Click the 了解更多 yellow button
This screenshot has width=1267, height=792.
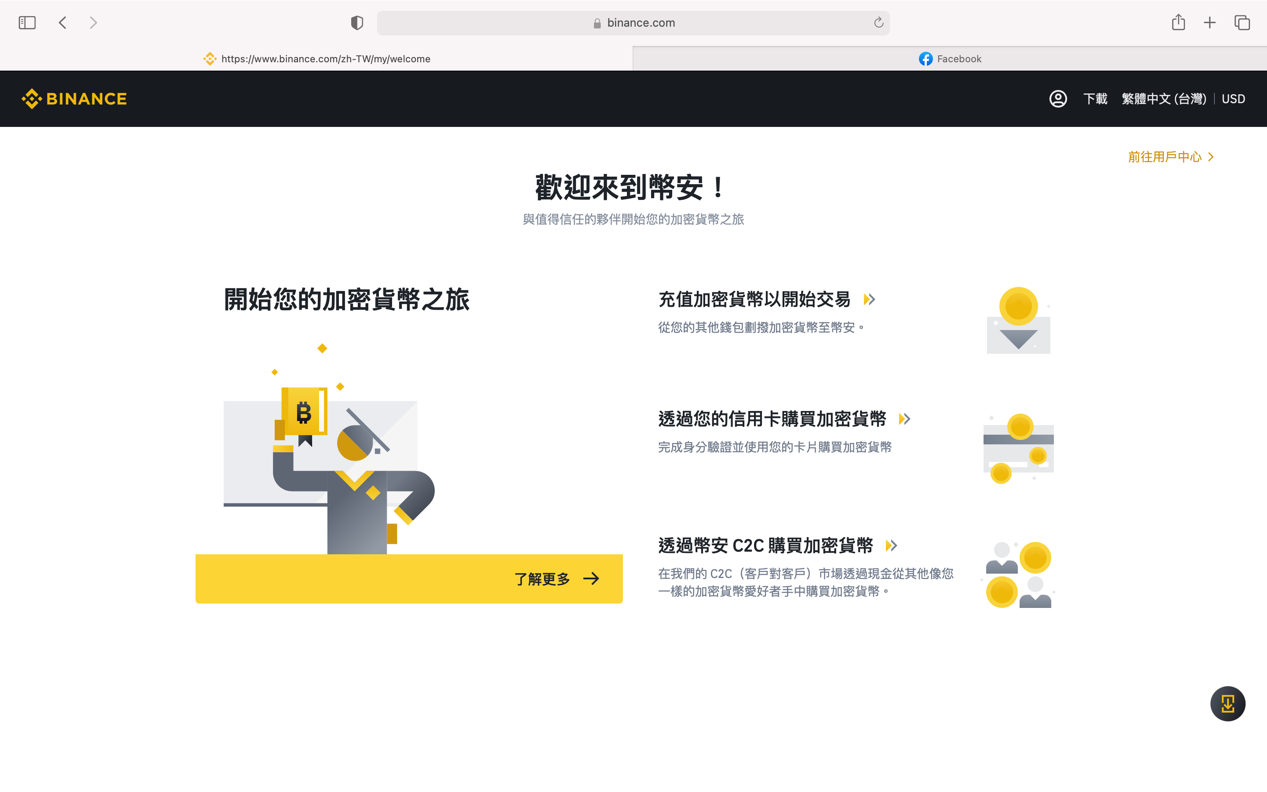pos(409,579)
